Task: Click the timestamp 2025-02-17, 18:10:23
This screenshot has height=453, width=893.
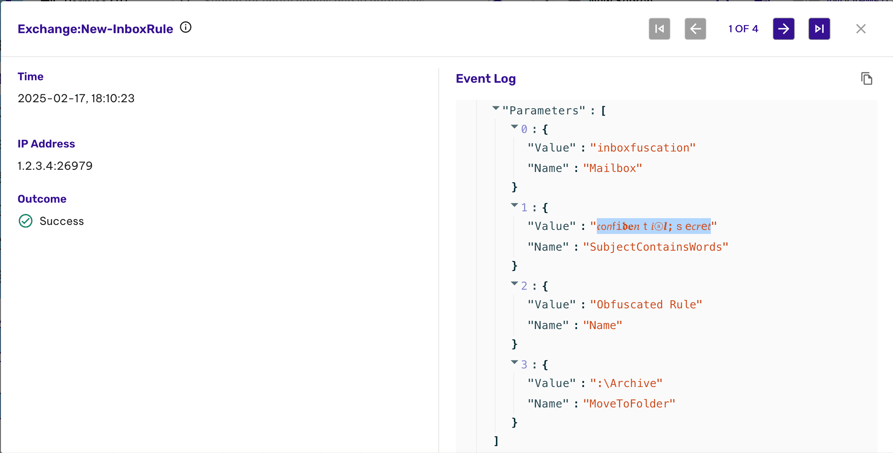Action: click(x=76, y=99)
